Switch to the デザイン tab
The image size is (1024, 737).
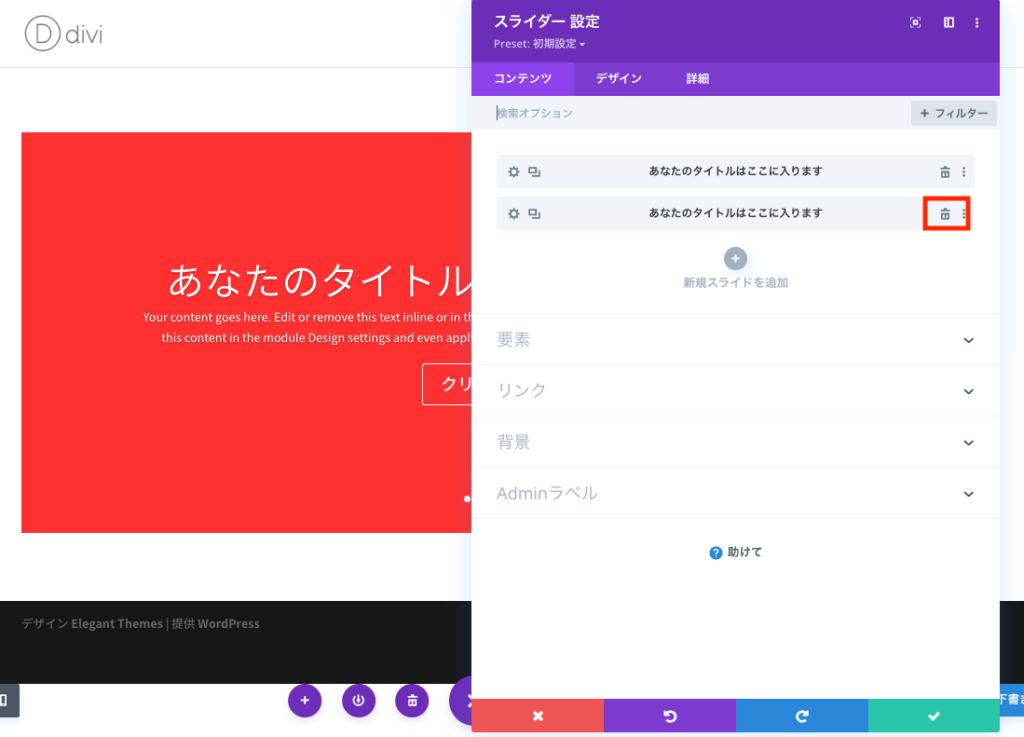(x=618, y=79)
